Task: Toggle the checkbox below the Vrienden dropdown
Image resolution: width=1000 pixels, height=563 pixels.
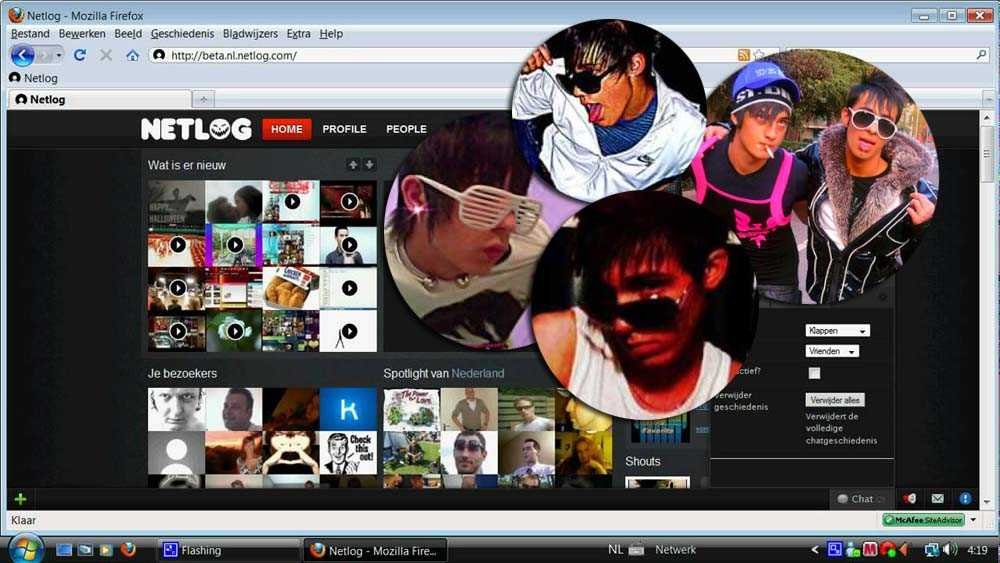Action: tap(814, 374)
